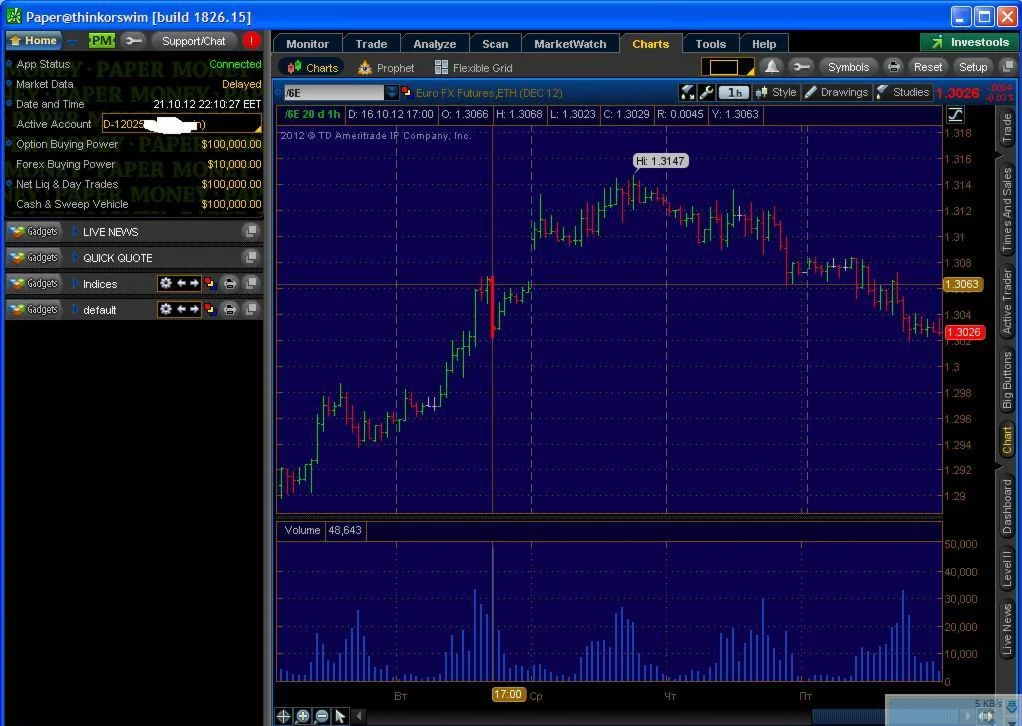Click the Symbols button
Viewport: 1022px width, 726px height.
pos(848,66)
